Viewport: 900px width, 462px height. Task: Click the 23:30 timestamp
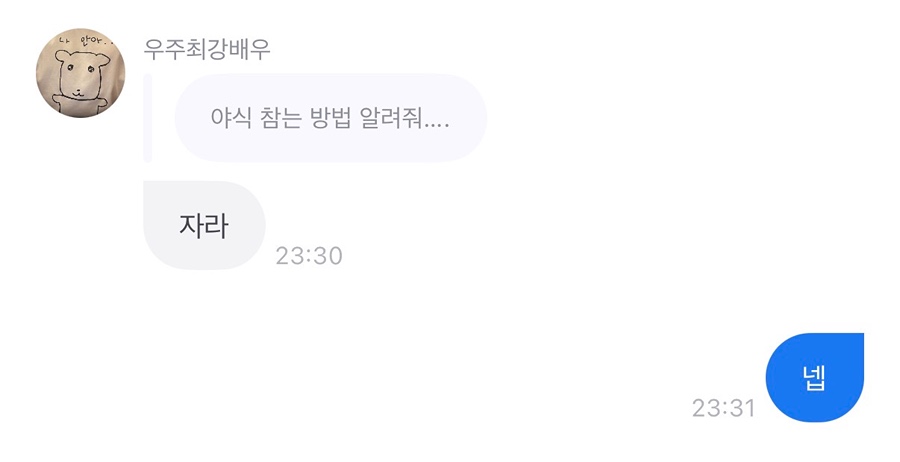pos(309,256)
